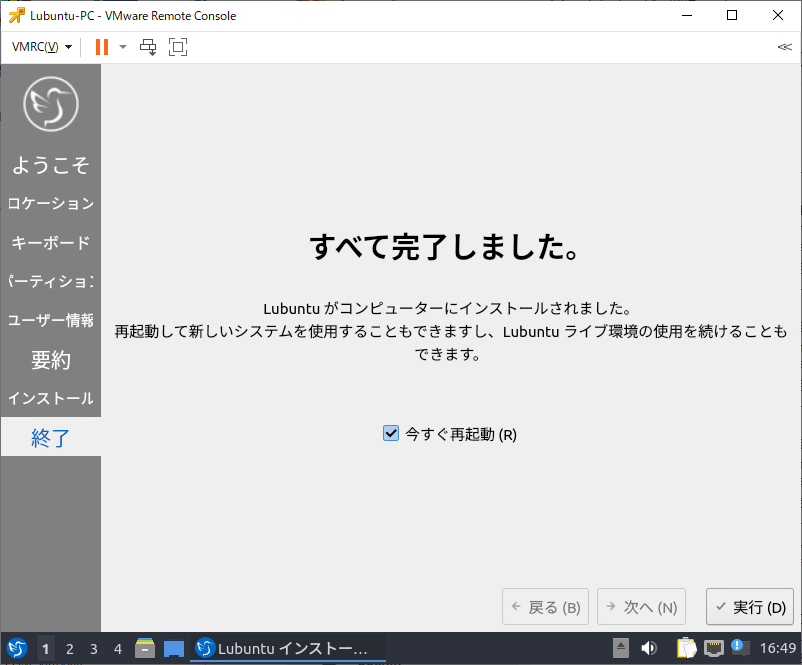The height and width of the screenshot is (665, 802).
Task: Minimize the VMware Remote Console window
Action: click(x=687, y=15)
